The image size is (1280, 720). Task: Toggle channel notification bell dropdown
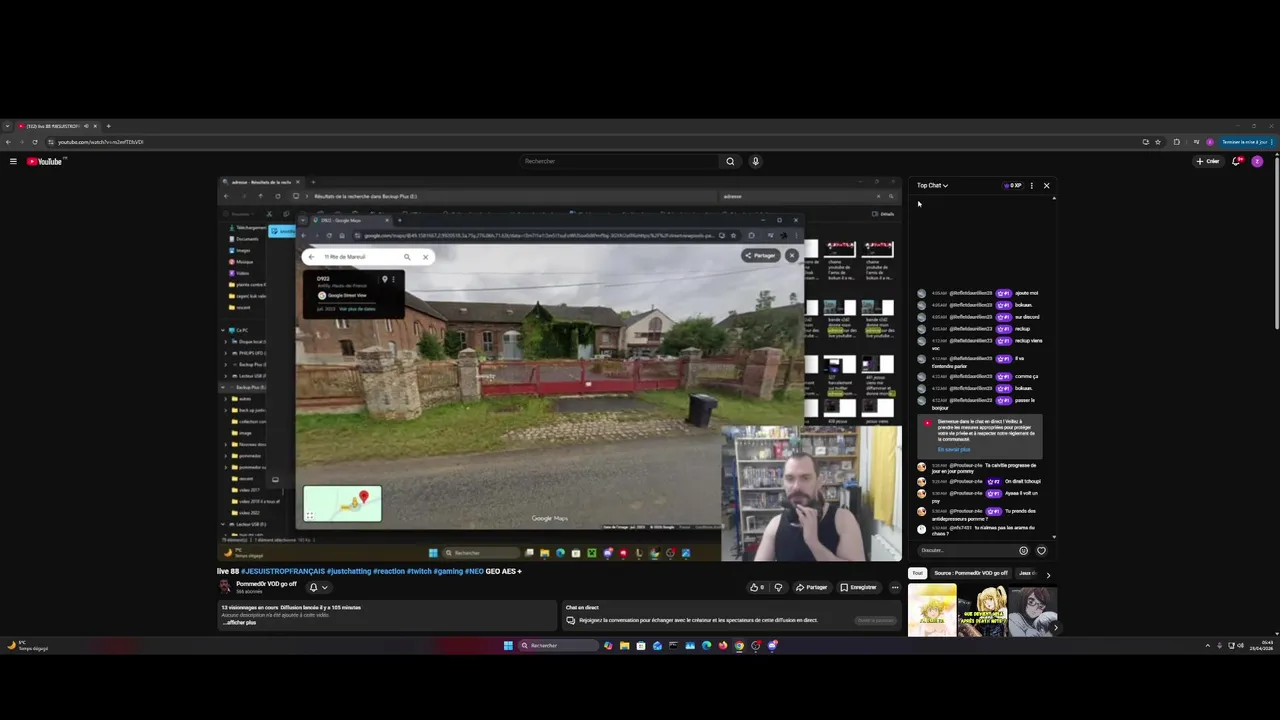point(319,587)
